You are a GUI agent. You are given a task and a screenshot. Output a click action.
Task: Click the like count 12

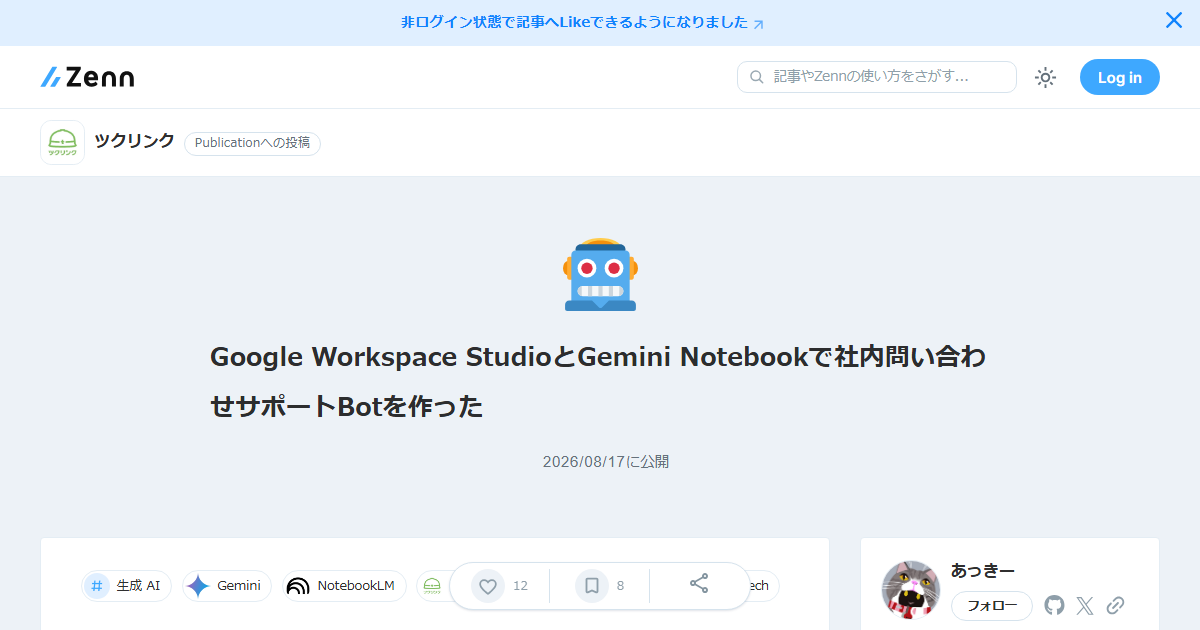[520, 586]
